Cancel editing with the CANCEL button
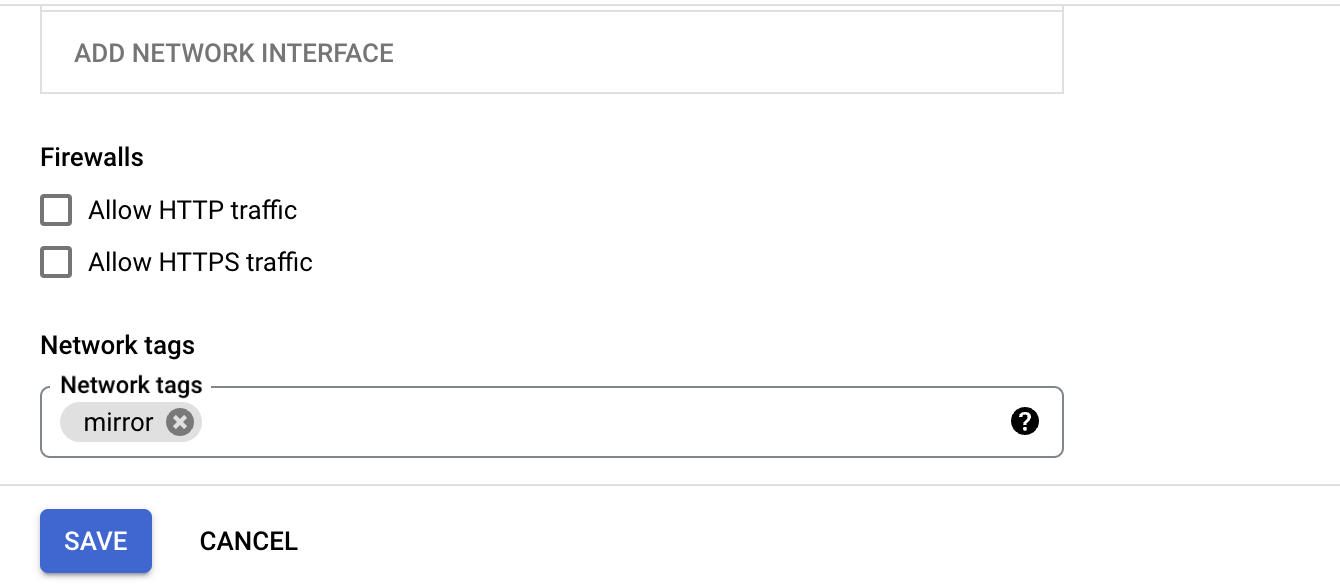The height and width of the screenshot is (586, 1340). coord(249,541)
